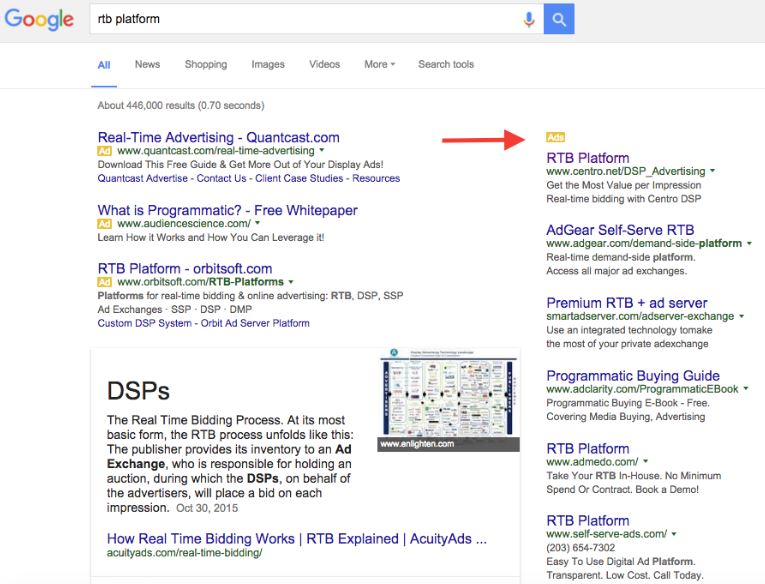The height and width of the screenshot is (584, 765).
Task: Open 'What is Programmatic? - Free Whitepaper' link
Action: click(227, 210)
